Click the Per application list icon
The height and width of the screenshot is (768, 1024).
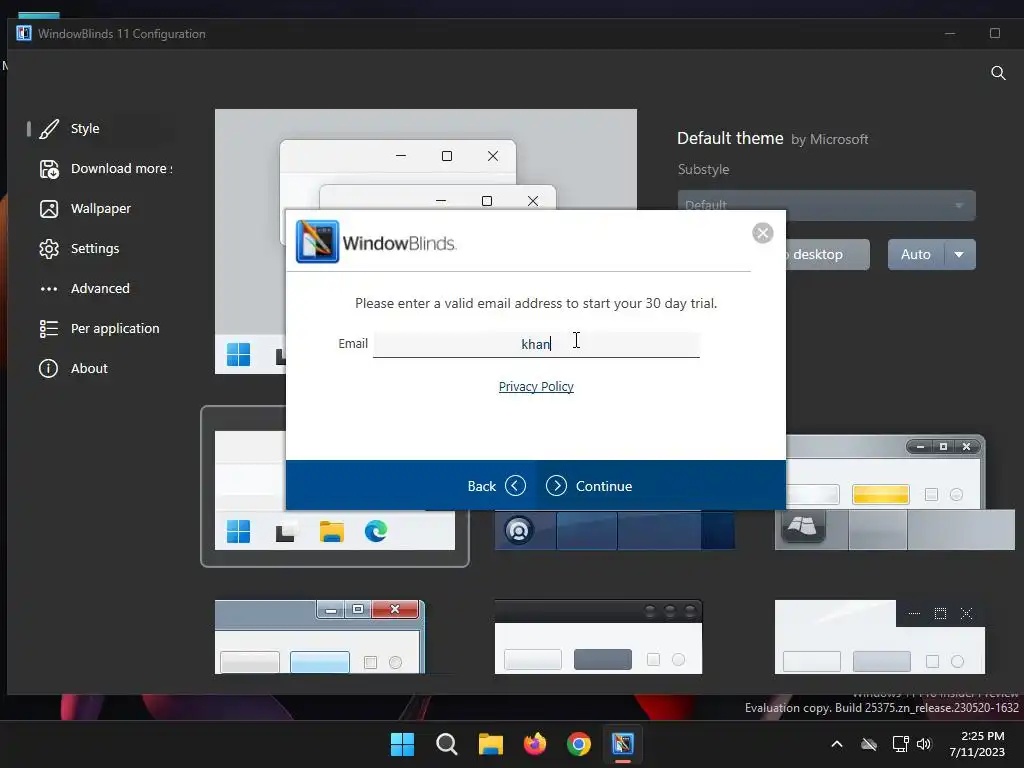(x=49, y=328)
